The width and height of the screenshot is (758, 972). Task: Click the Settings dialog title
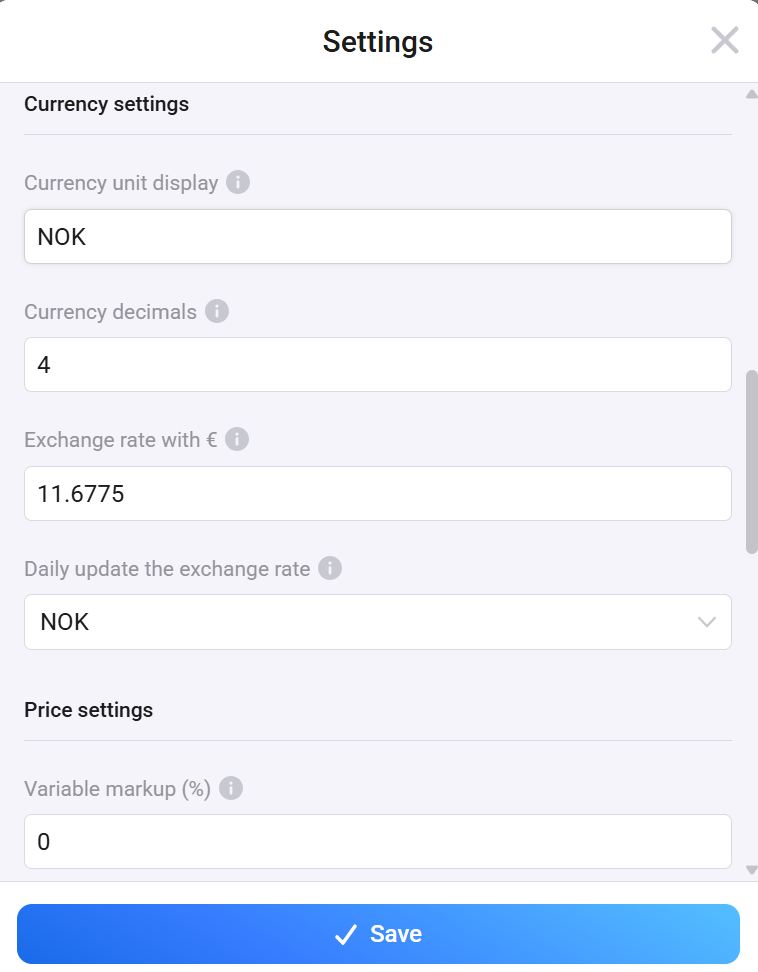pyautogui.click(x=378, y=42)
